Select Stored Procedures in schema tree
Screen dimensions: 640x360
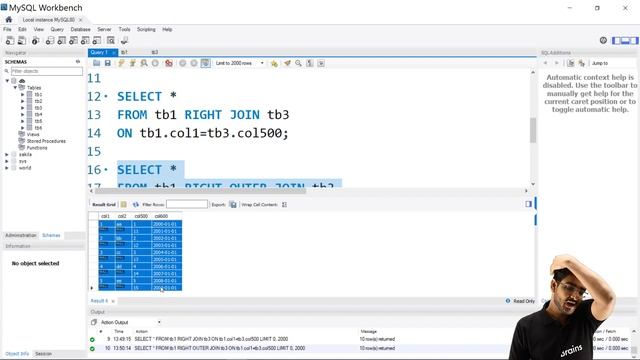[x=46, y=141]
